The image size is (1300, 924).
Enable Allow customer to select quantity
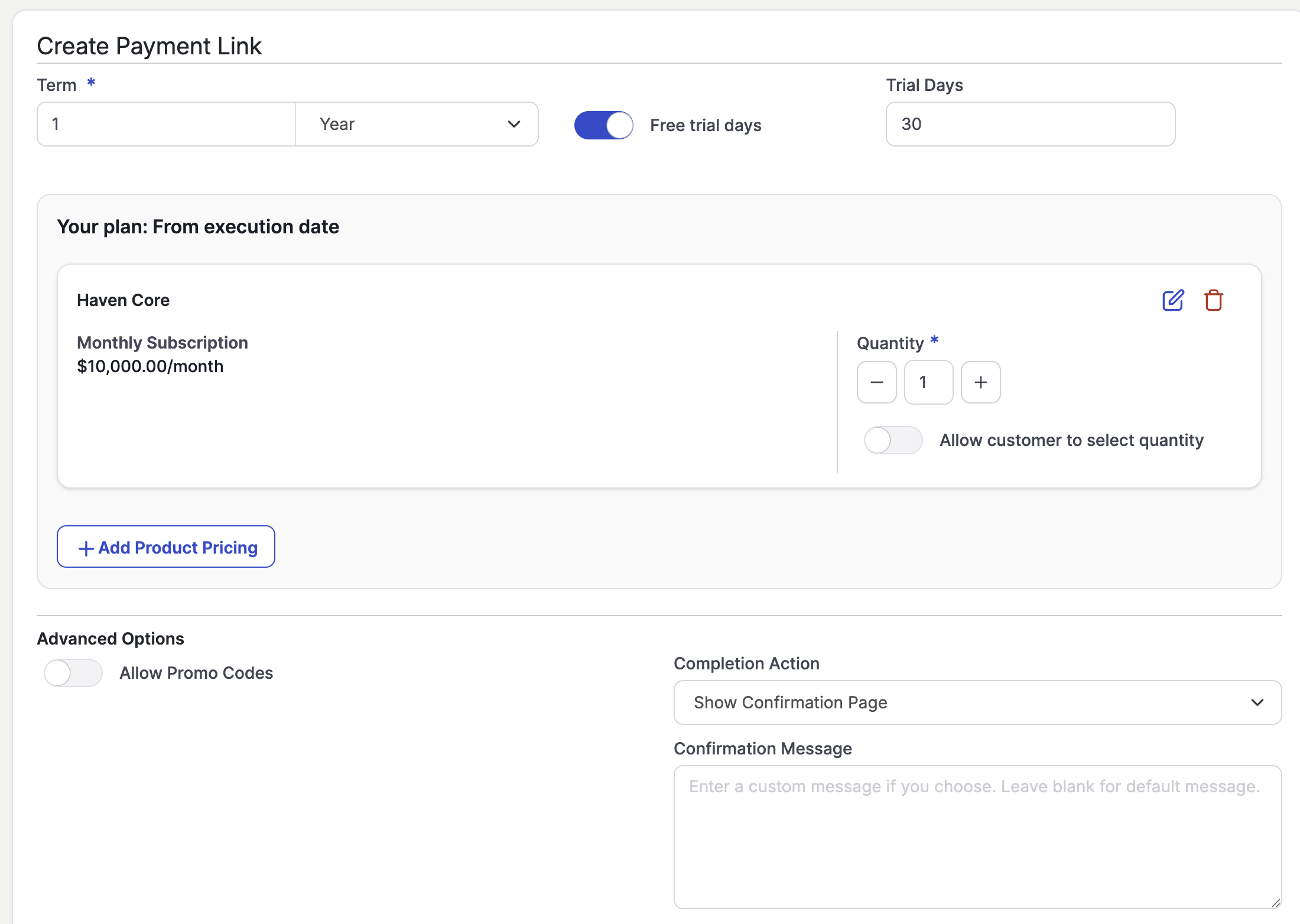892,440
